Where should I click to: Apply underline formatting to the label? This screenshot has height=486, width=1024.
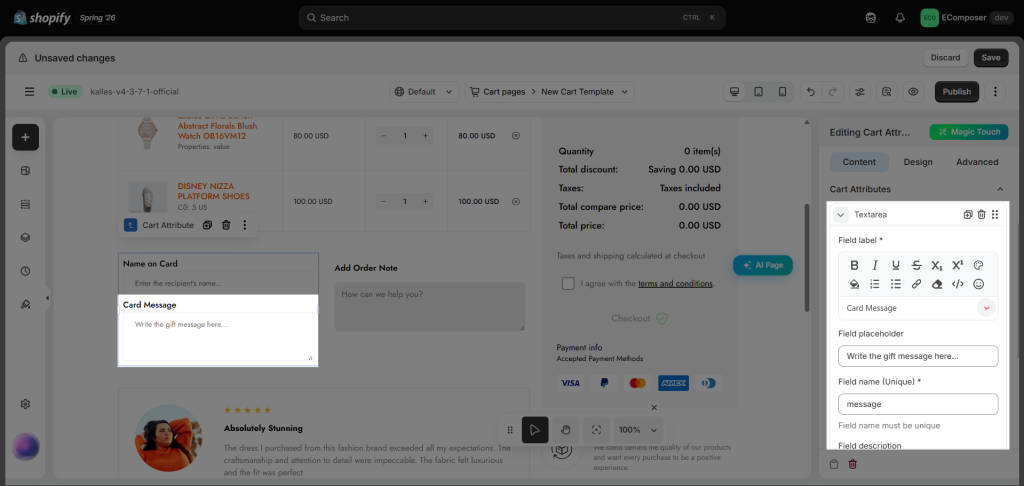(x=895, y=265)
